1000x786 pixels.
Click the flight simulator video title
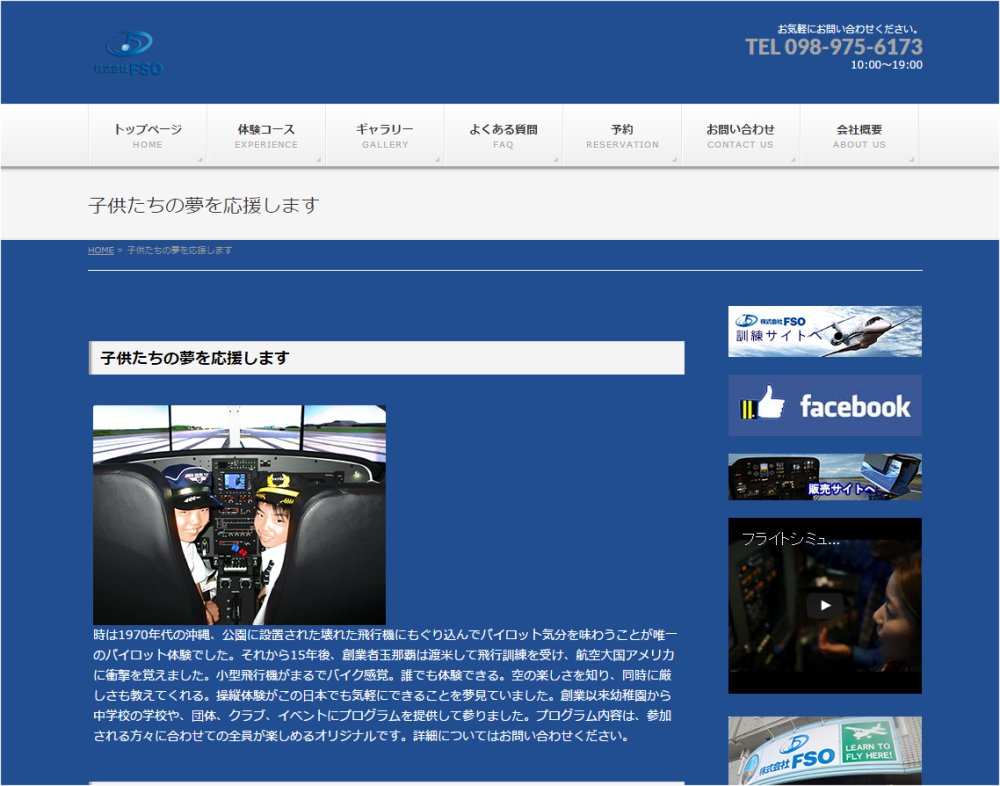(x=790, y=539)
